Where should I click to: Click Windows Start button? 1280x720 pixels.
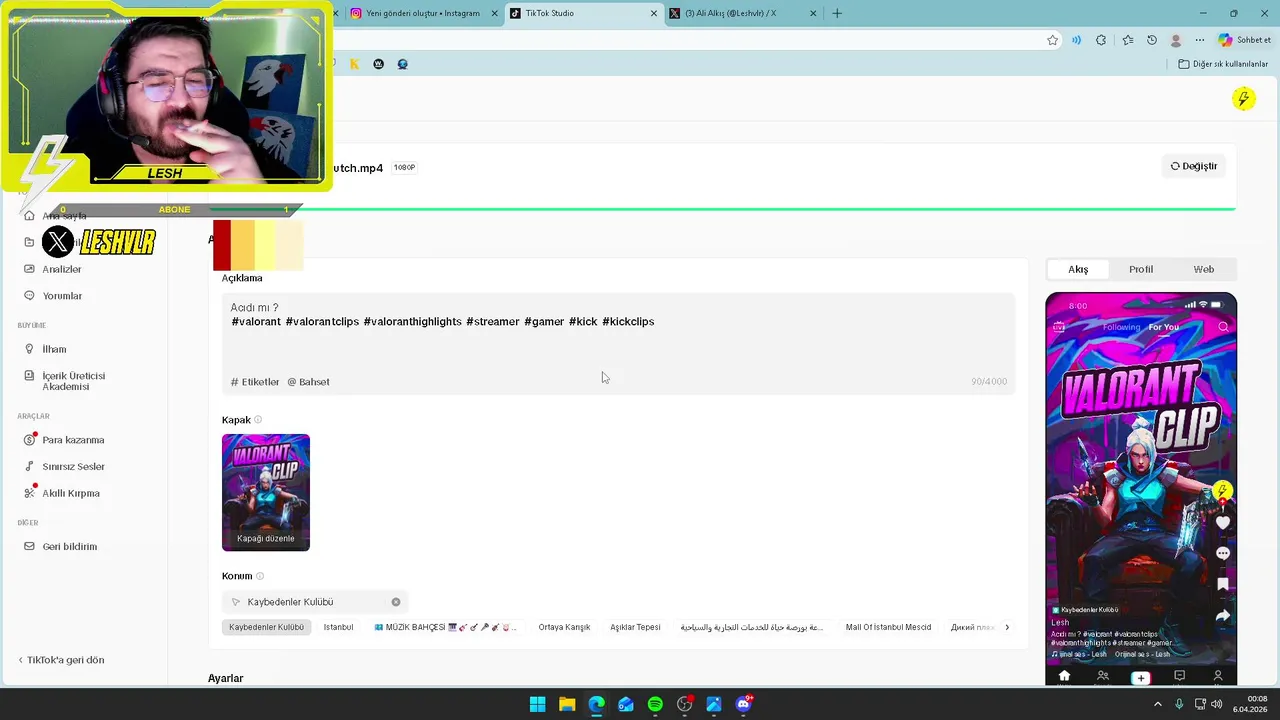click(537, 704)
